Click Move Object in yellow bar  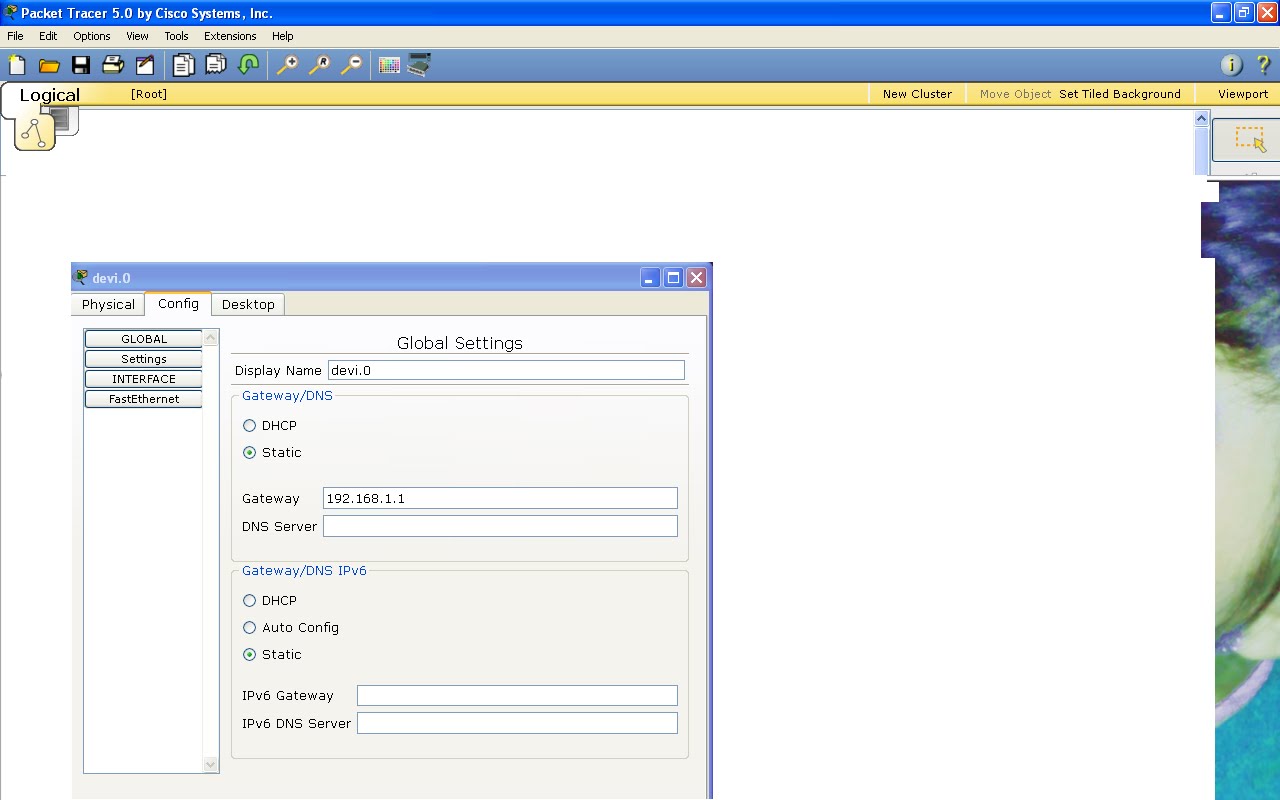pos(1015,94)
